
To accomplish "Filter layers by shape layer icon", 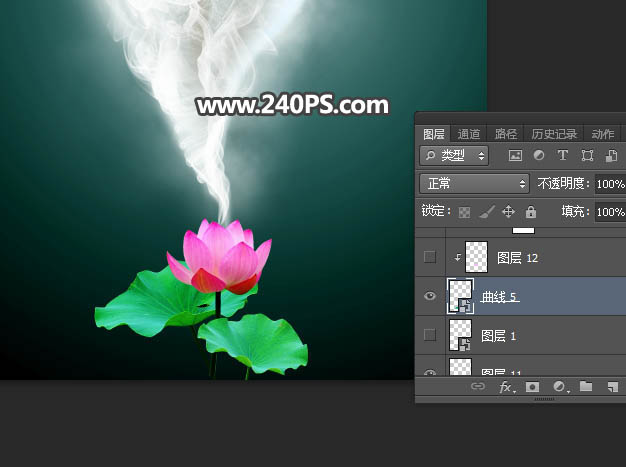I will pos(587,156).
